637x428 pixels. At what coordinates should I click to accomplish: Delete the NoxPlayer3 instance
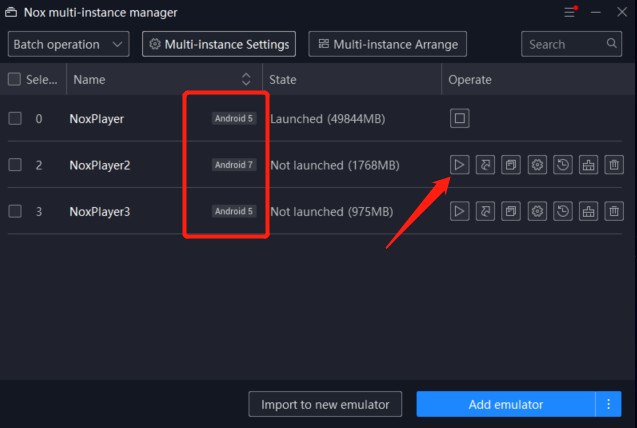tap(615, 211)
